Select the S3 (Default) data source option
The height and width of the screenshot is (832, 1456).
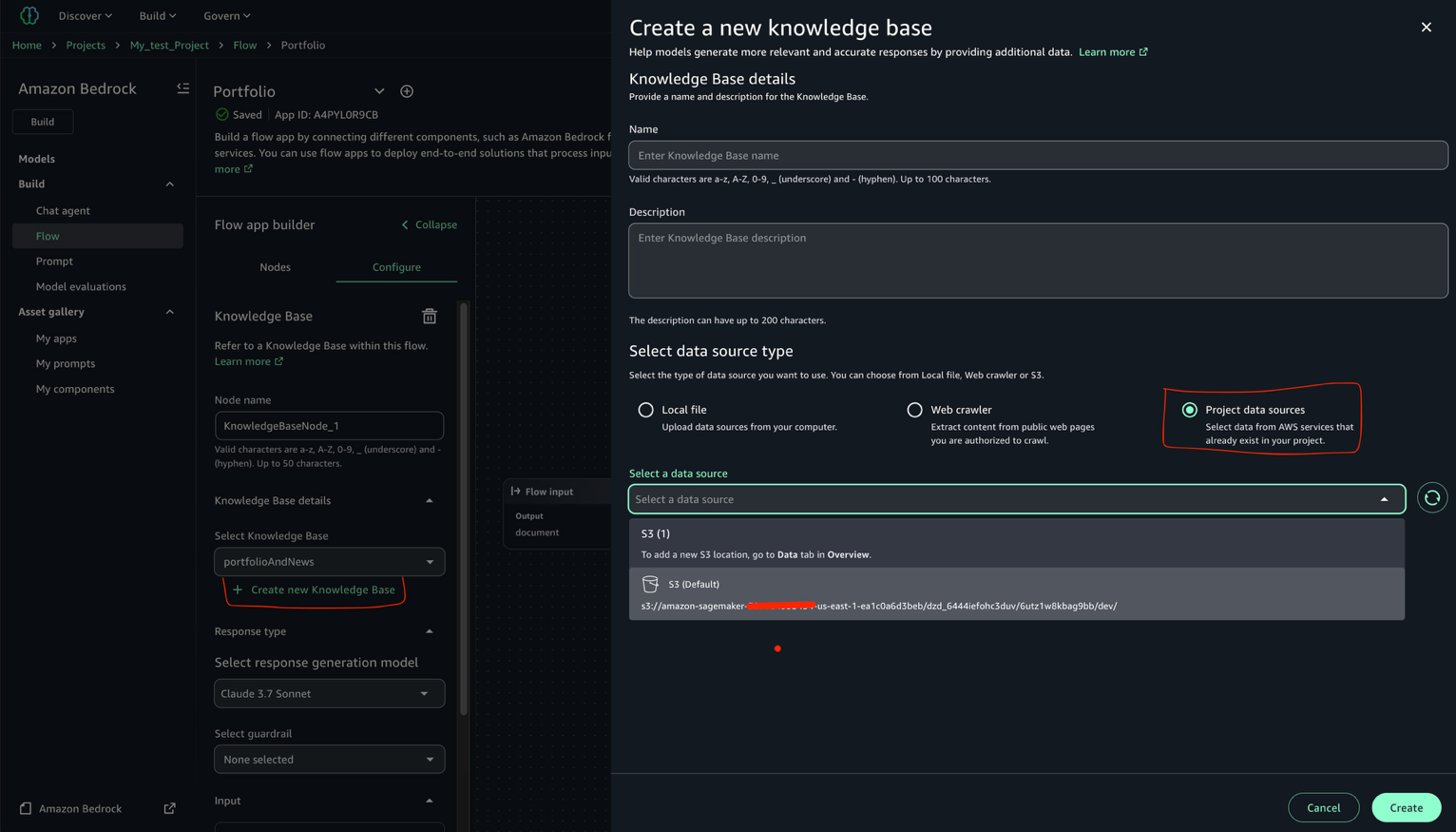[x=1016, y=594]
